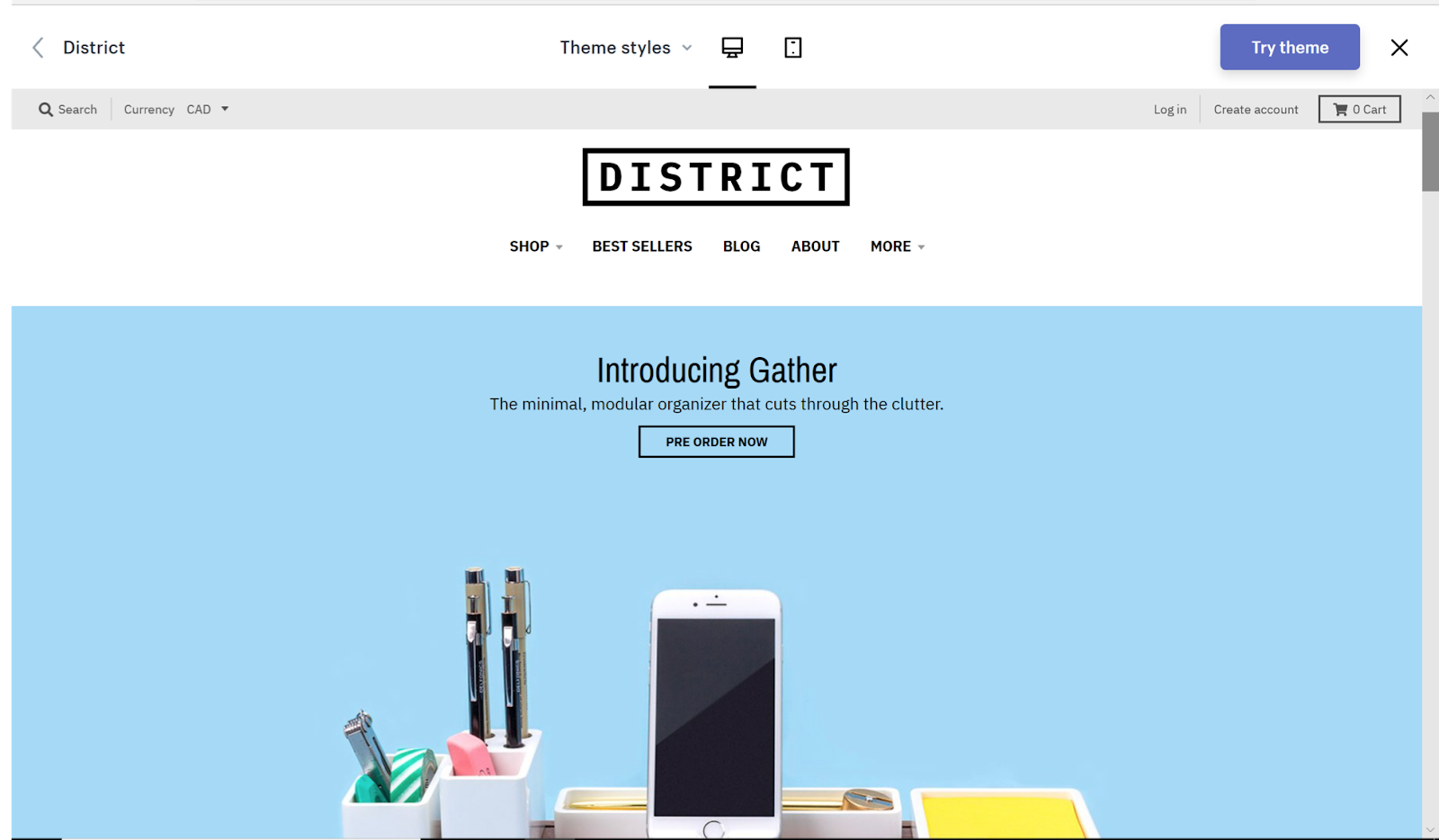Click scrollbar down arrow
1439x840 pixels.
coord(1430,830)
